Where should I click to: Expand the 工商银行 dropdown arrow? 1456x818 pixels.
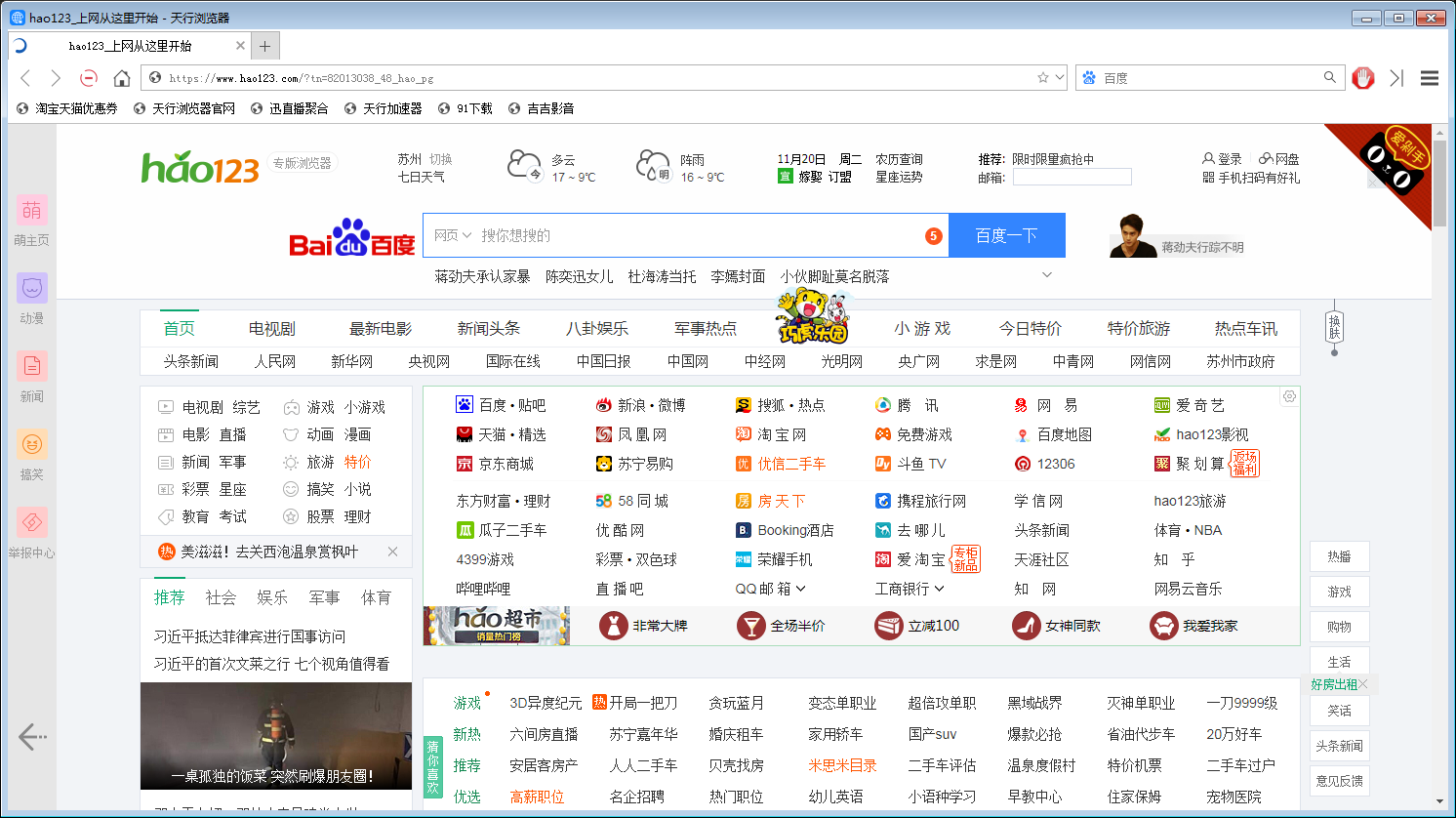940,589
